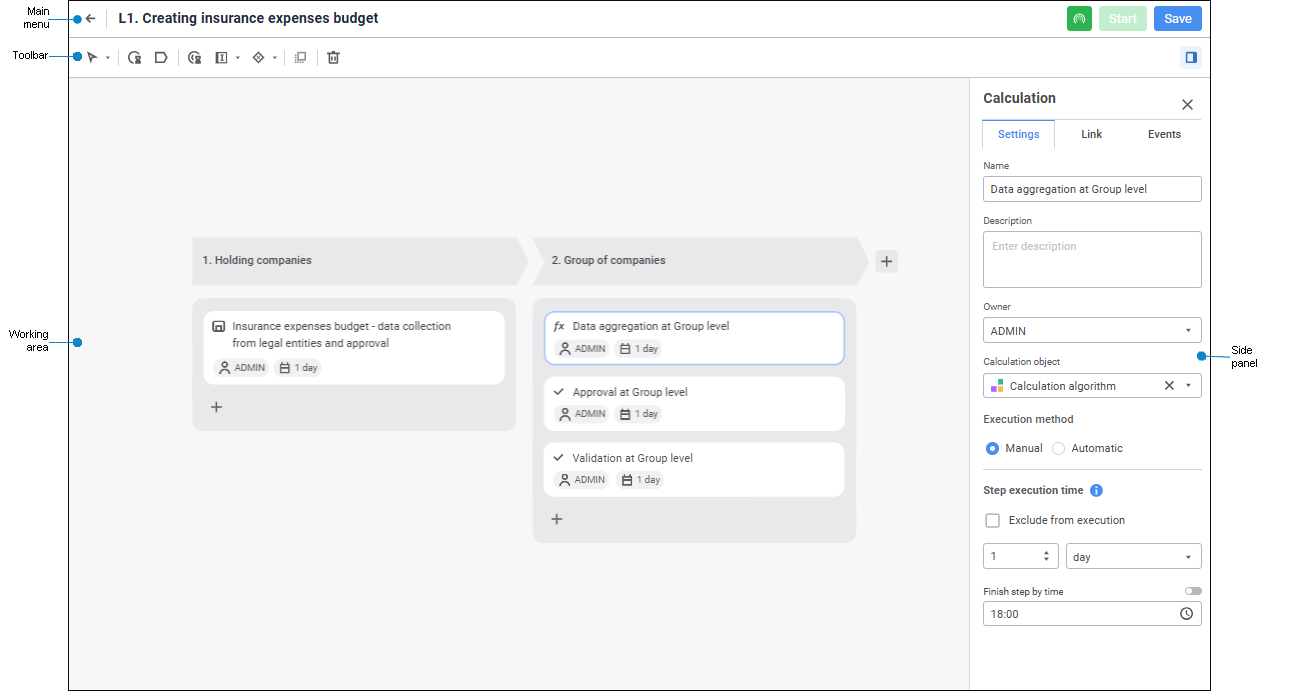Click 1 day badge on Approval card
The width and height of the screenshot is (1291, 691).
pyautogui.click(x=638, y=414)
